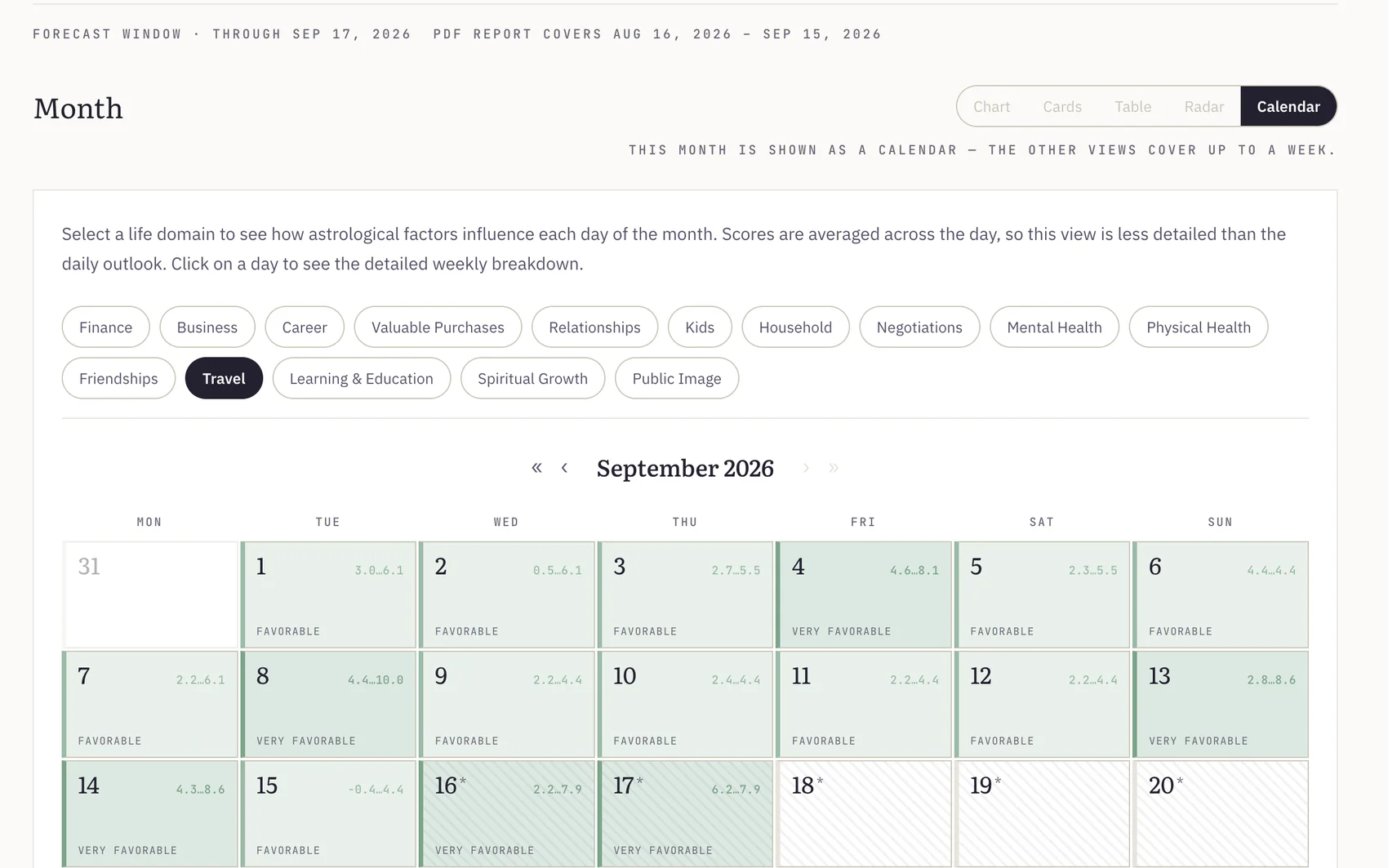Jump back a year with double-left arrows
Viewport: 1388px width, 868px height.
[x=536, y=468]
